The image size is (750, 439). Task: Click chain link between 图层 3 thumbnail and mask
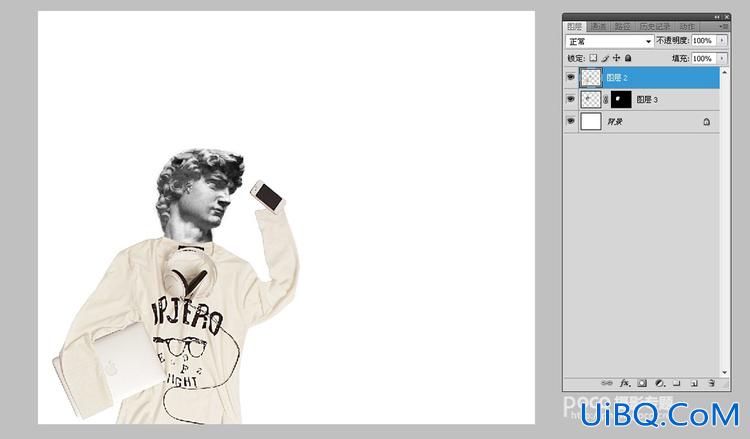coord(606,99)
